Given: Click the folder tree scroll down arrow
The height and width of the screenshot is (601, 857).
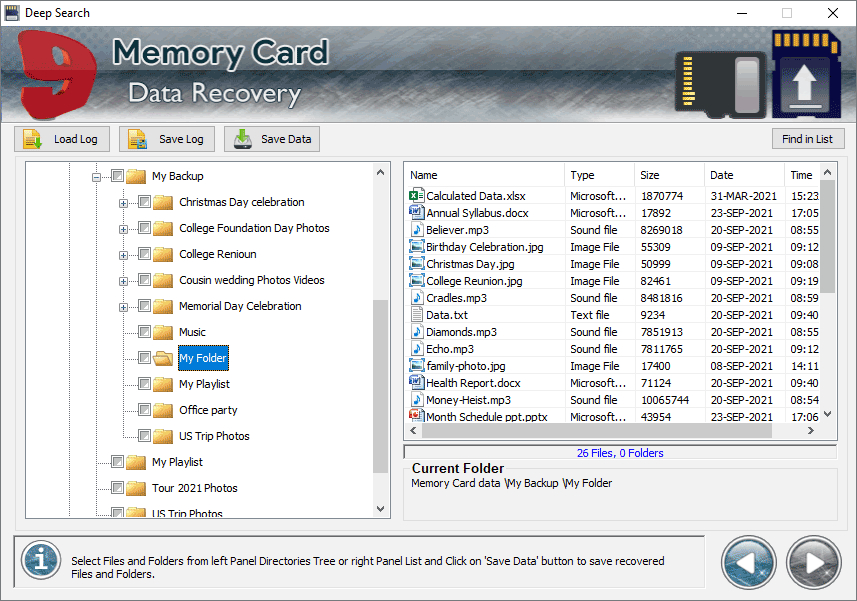Looking at the screenshot, I should click(x=380, y=509).
